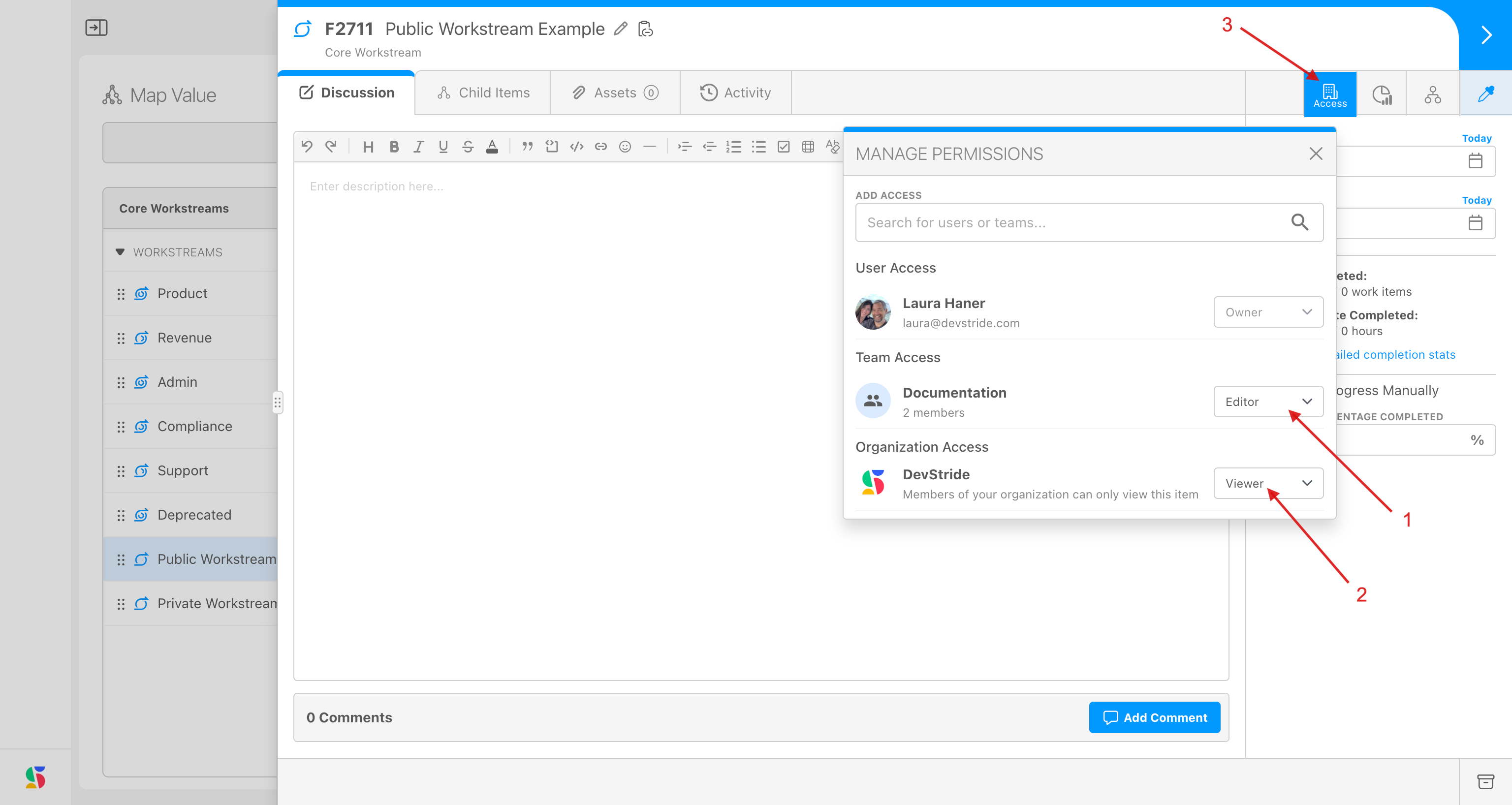Open the hierarchy tree icon panel
This screenshot has height=805, width=1512.
1432,94
